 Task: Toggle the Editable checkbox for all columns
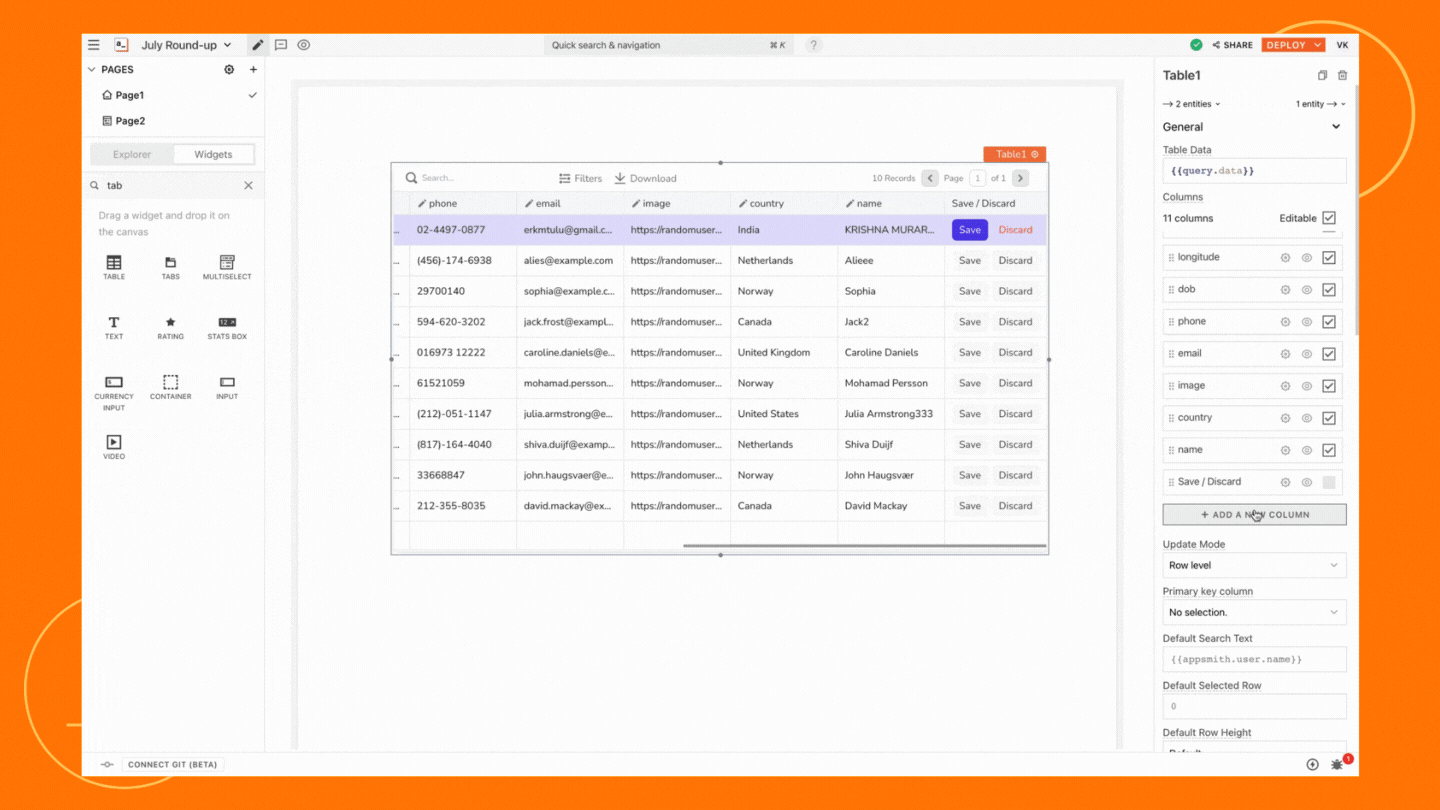pyautogui.click(x=1328, y=218)
